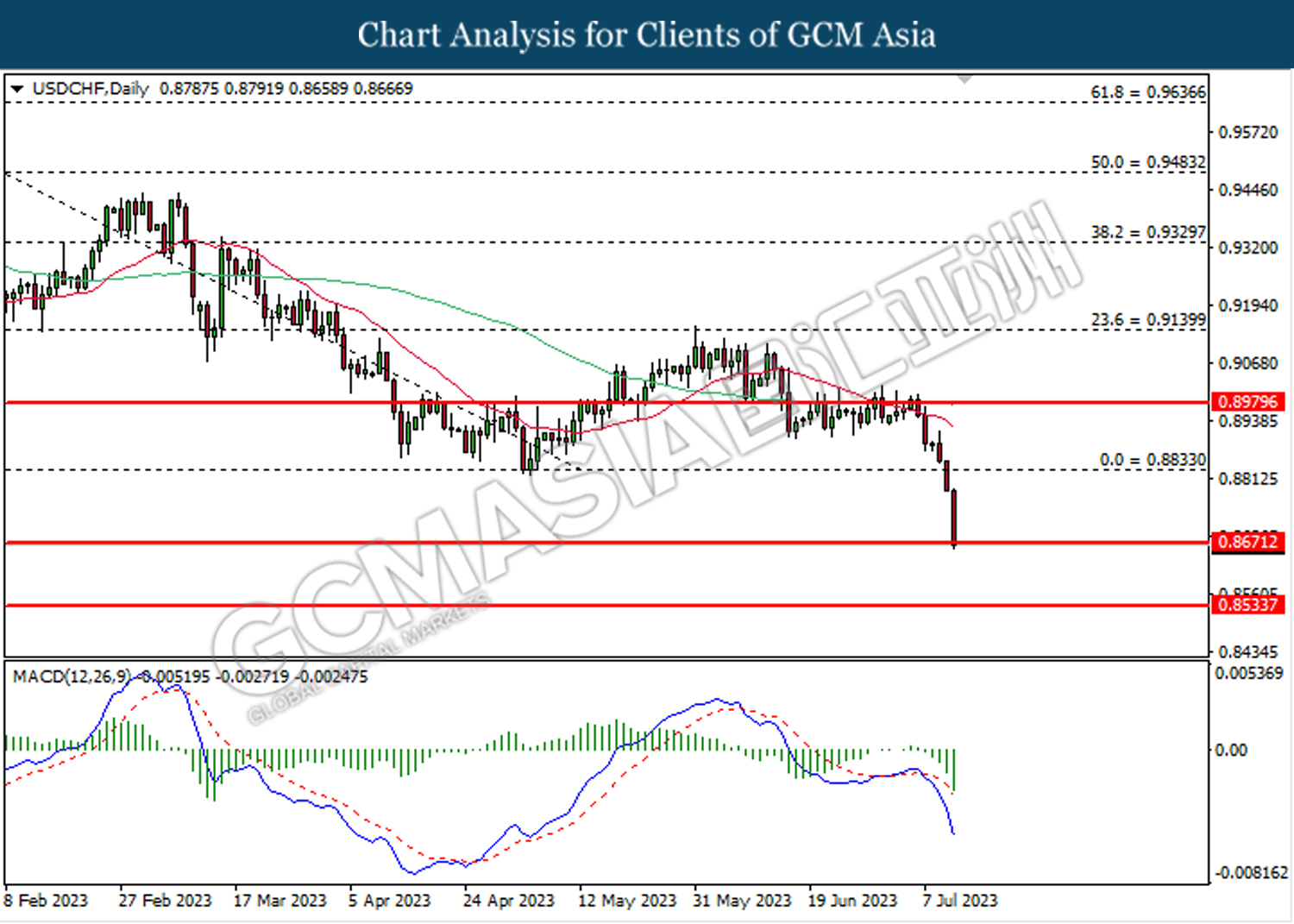1294x924 pixels.
Task: Click the 0.95720 price axis value
Action: pos(1248,132)
